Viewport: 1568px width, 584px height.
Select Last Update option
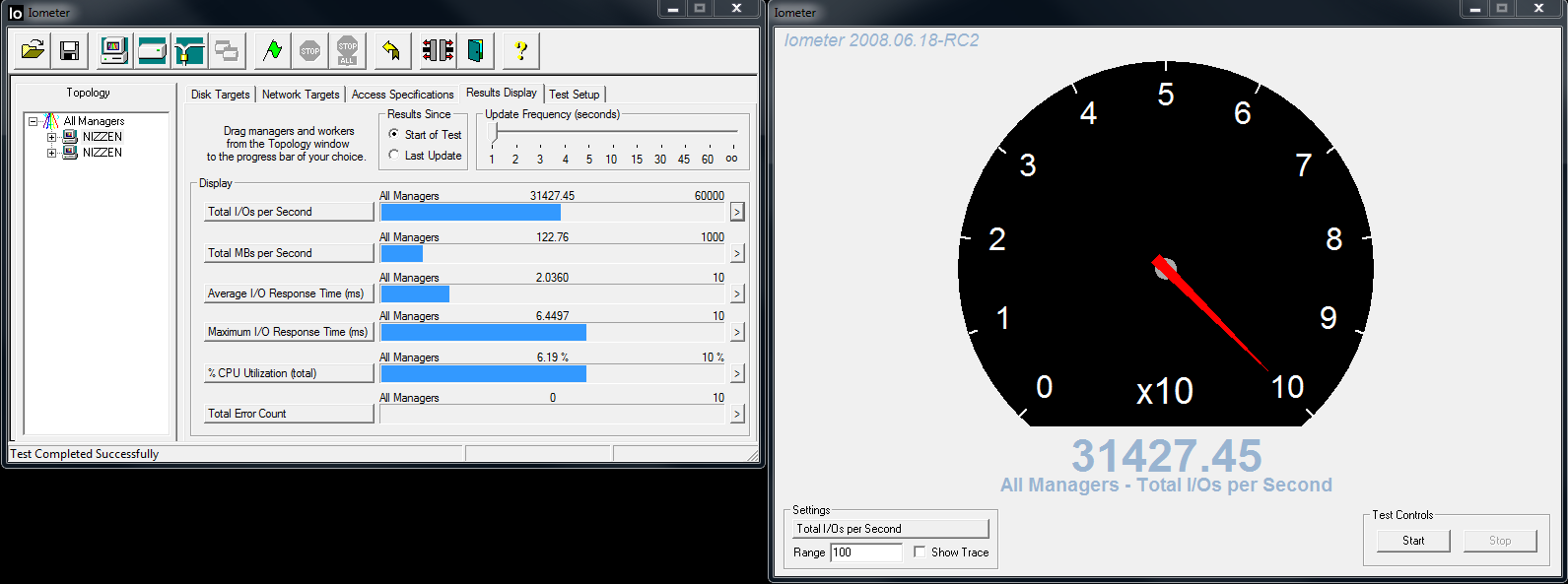[394, 155]
